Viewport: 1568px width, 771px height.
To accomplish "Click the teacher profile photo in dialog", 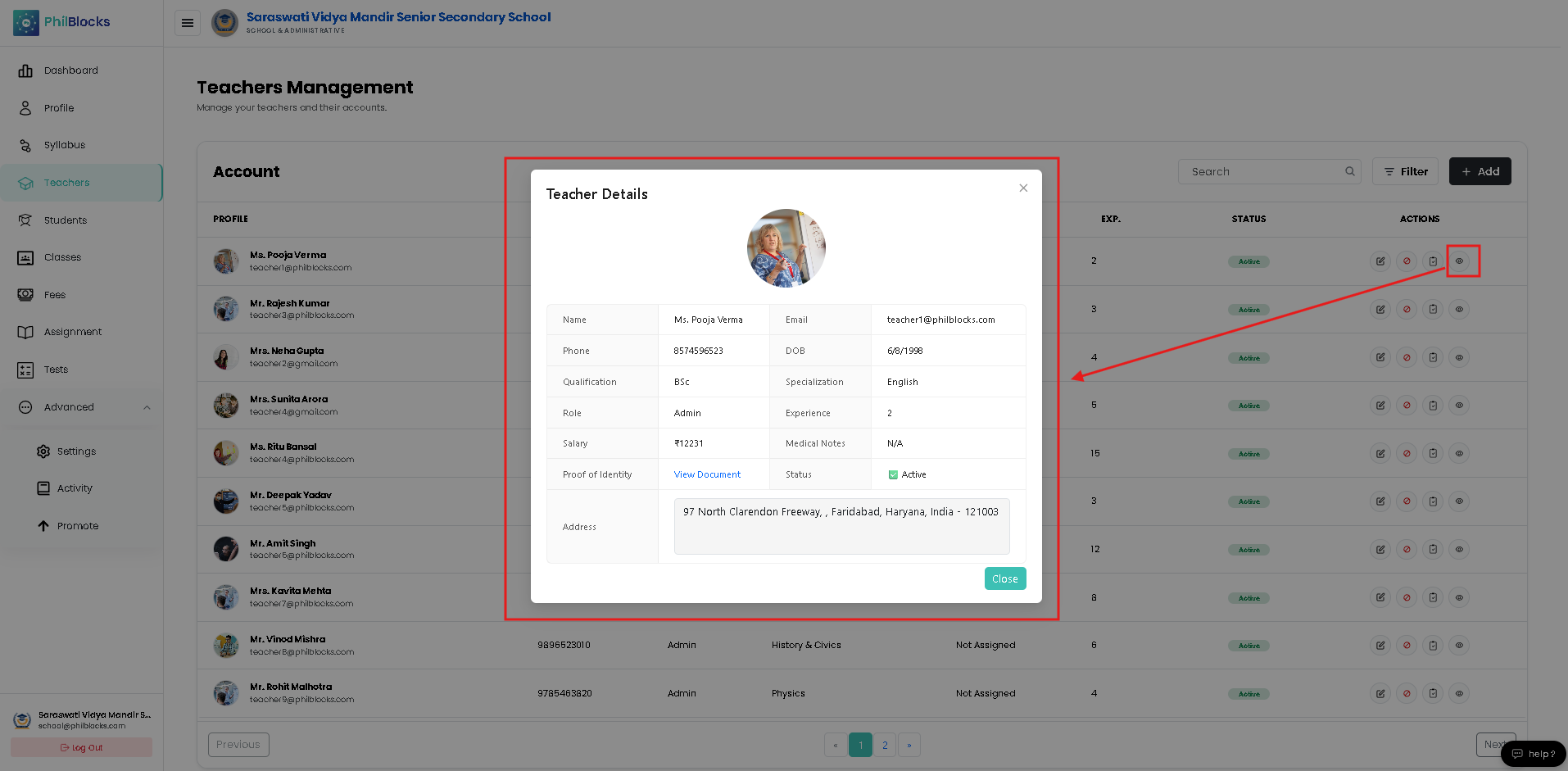I will 786,248.
